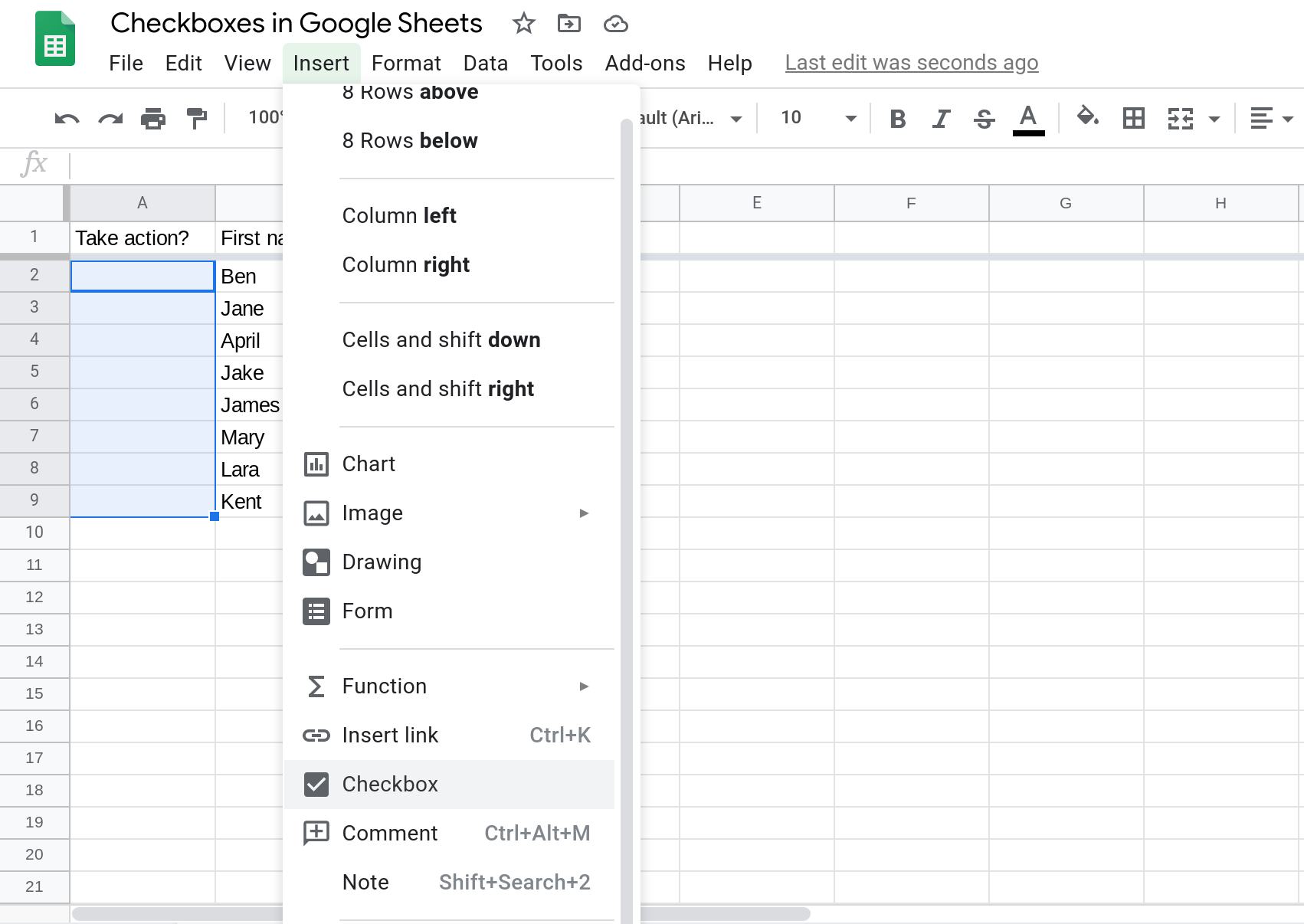Redo the last action
Viewport: 1304px width, 924px height.
pyautogui.click(x=110, y=118)
